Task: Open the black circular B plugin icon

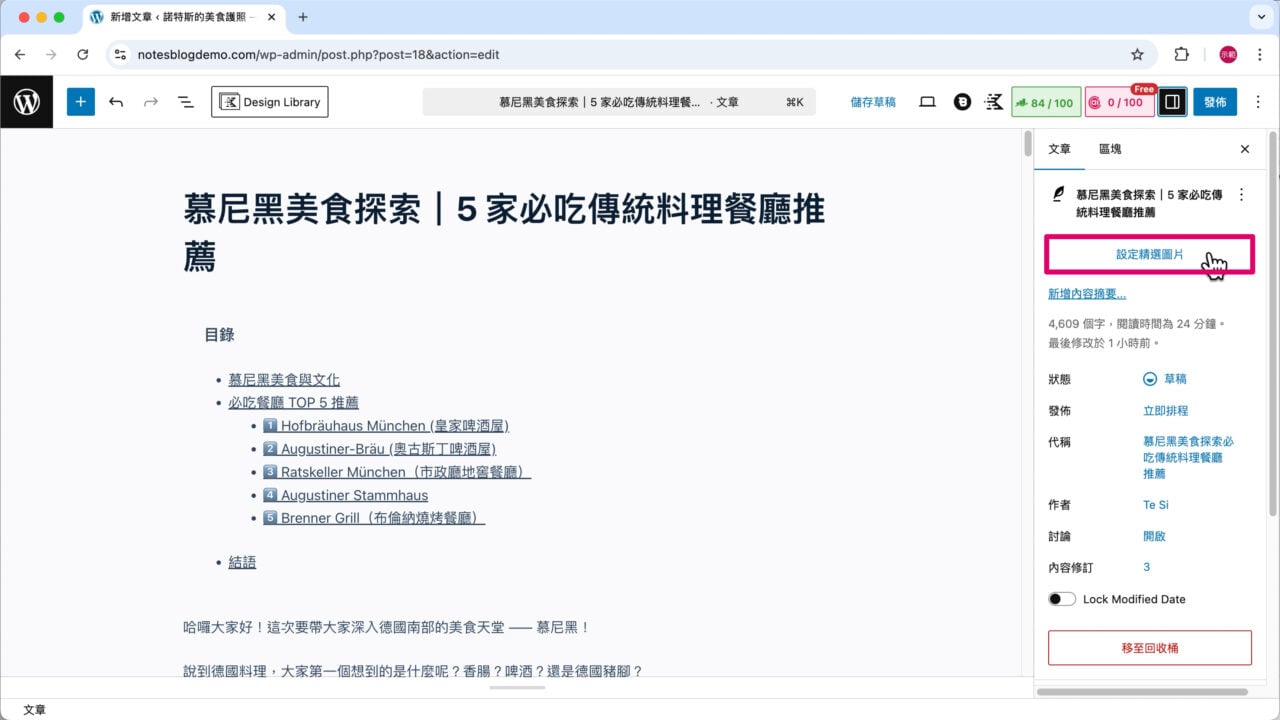Action: coord(962,101)
